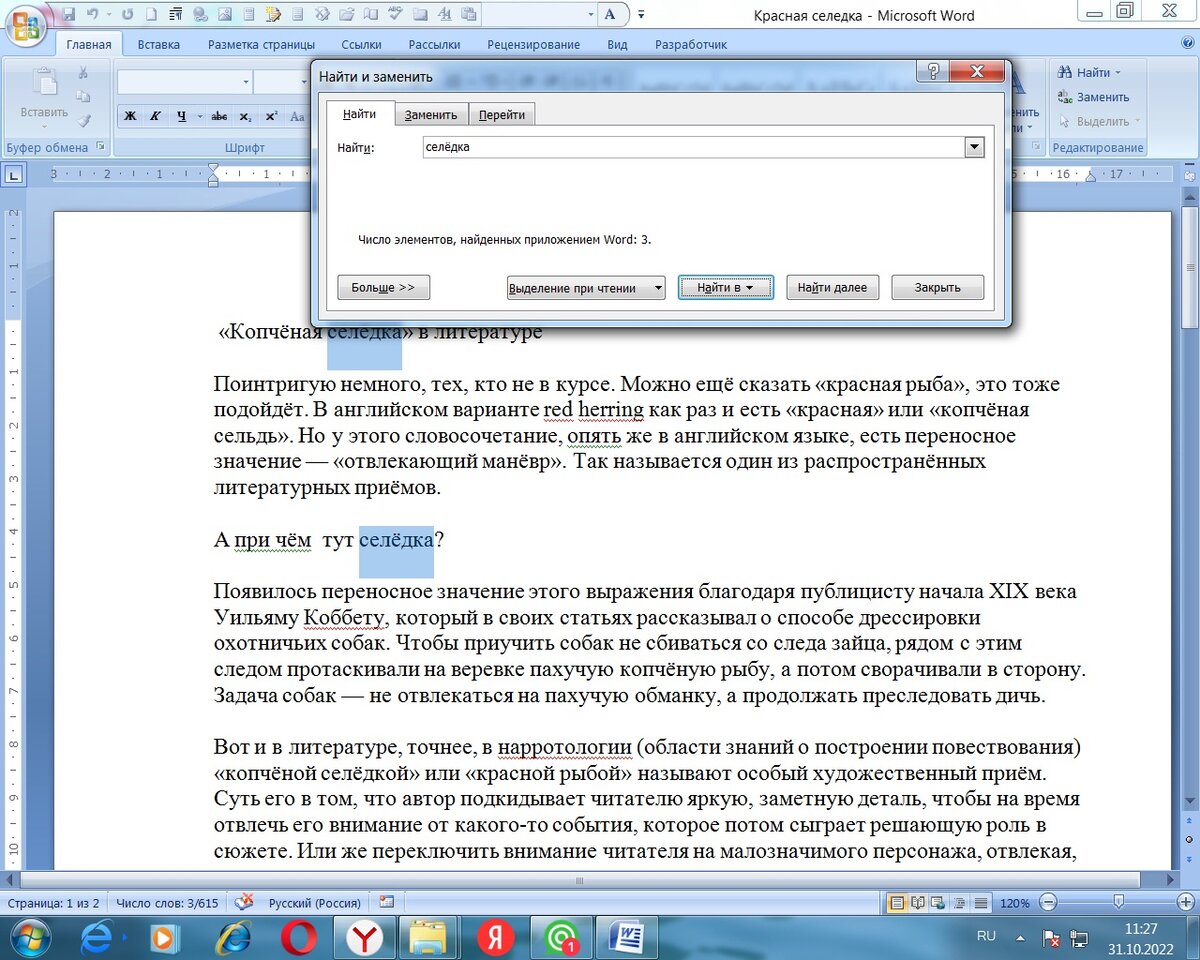Screen dimensions: 1200x960
Task: Switch to Print Layout view
Action: click(x=897, y=903)
